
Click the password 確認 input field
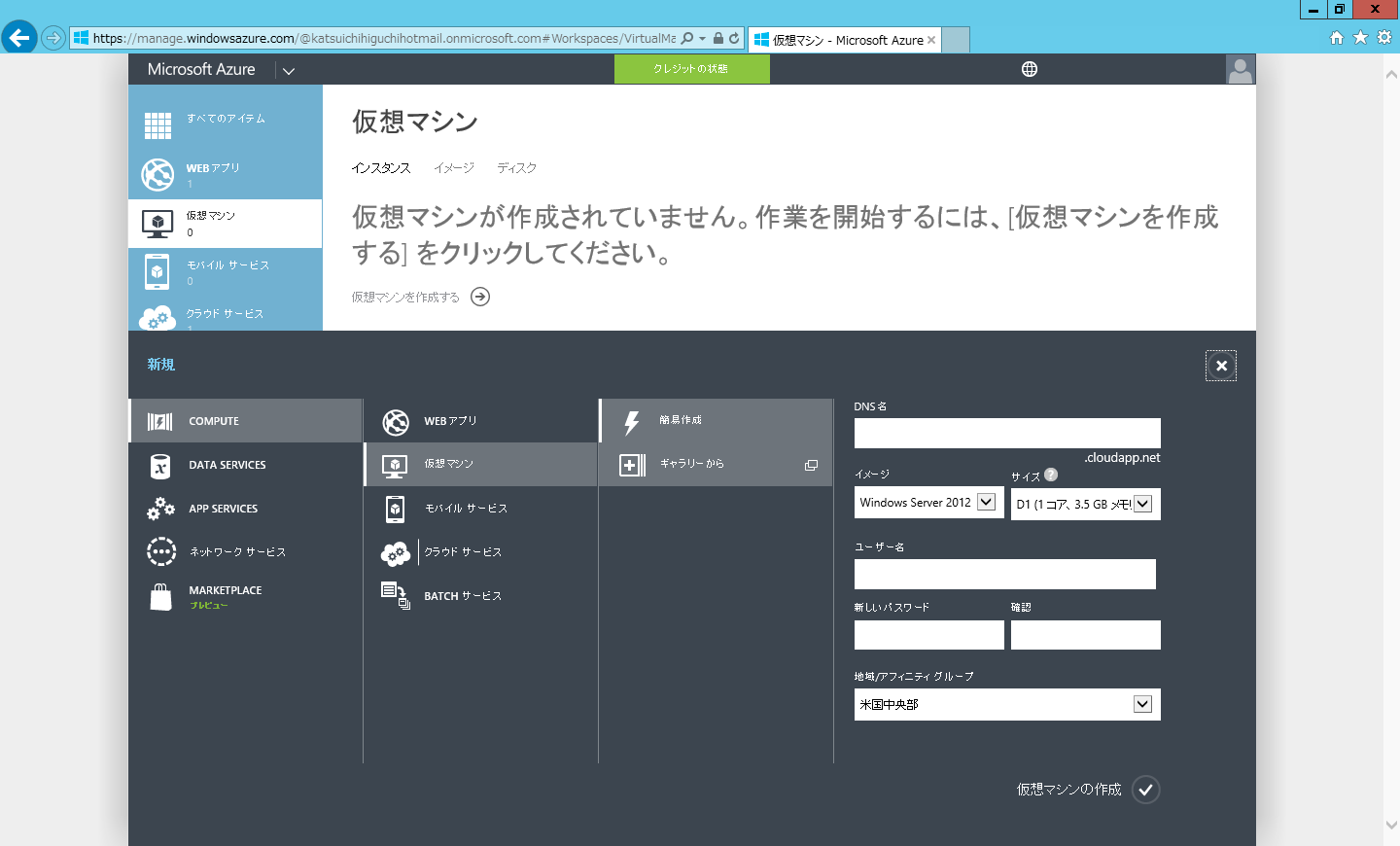coord(1085,635)
